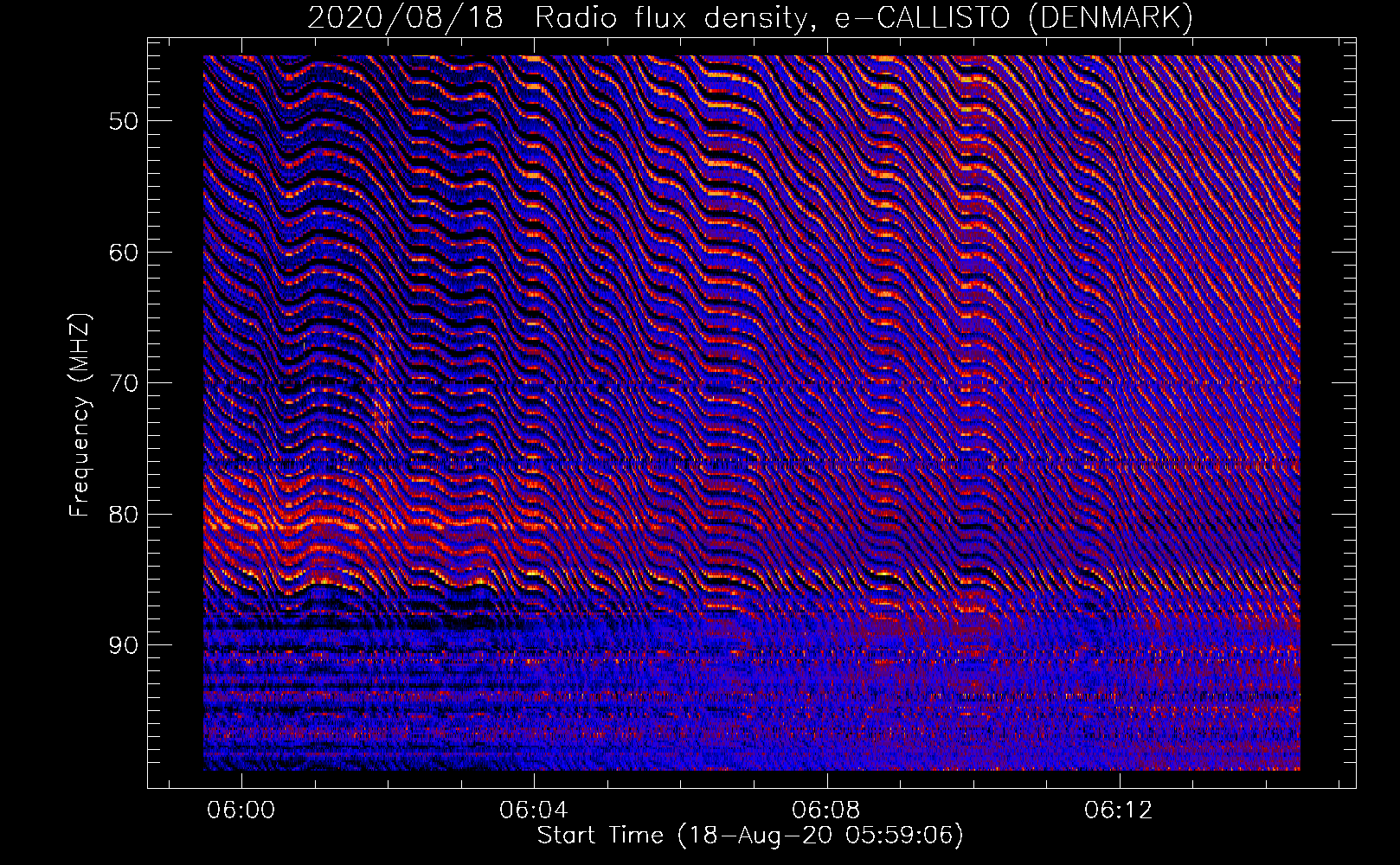Click the 'Frequency (MHZ)' axis label

click(x=80, y=415)
